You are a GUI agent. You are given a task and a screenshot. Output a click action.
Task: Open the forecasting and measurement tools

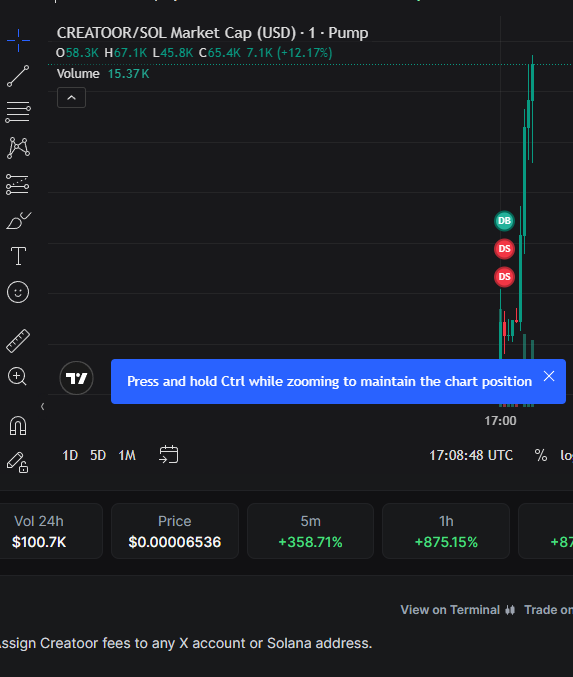18,184
